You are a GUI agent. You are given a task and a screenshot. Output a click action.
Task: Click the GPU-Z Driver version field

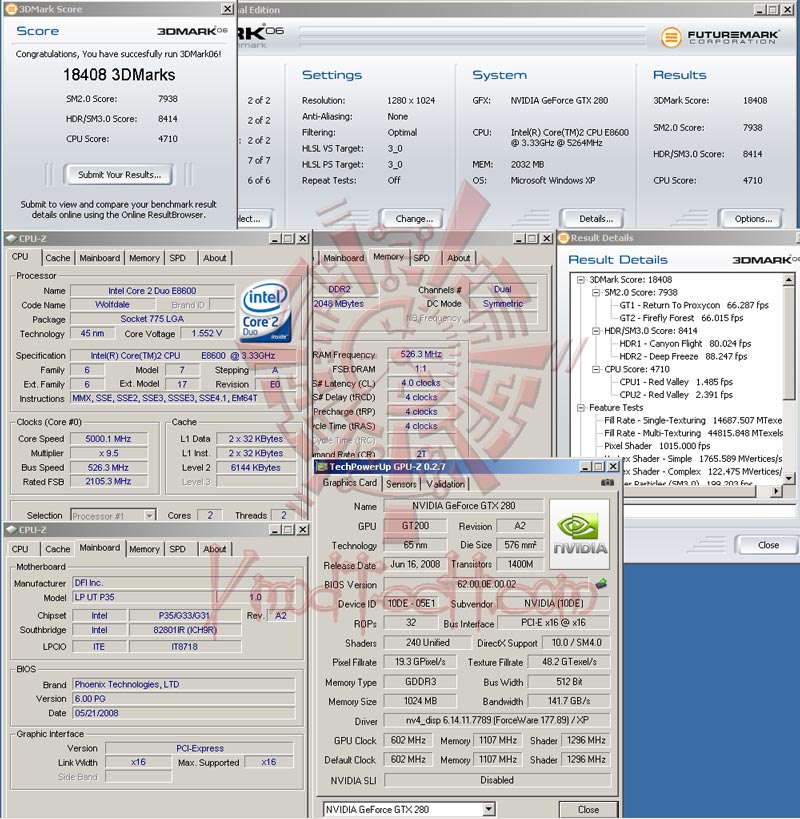497,720
